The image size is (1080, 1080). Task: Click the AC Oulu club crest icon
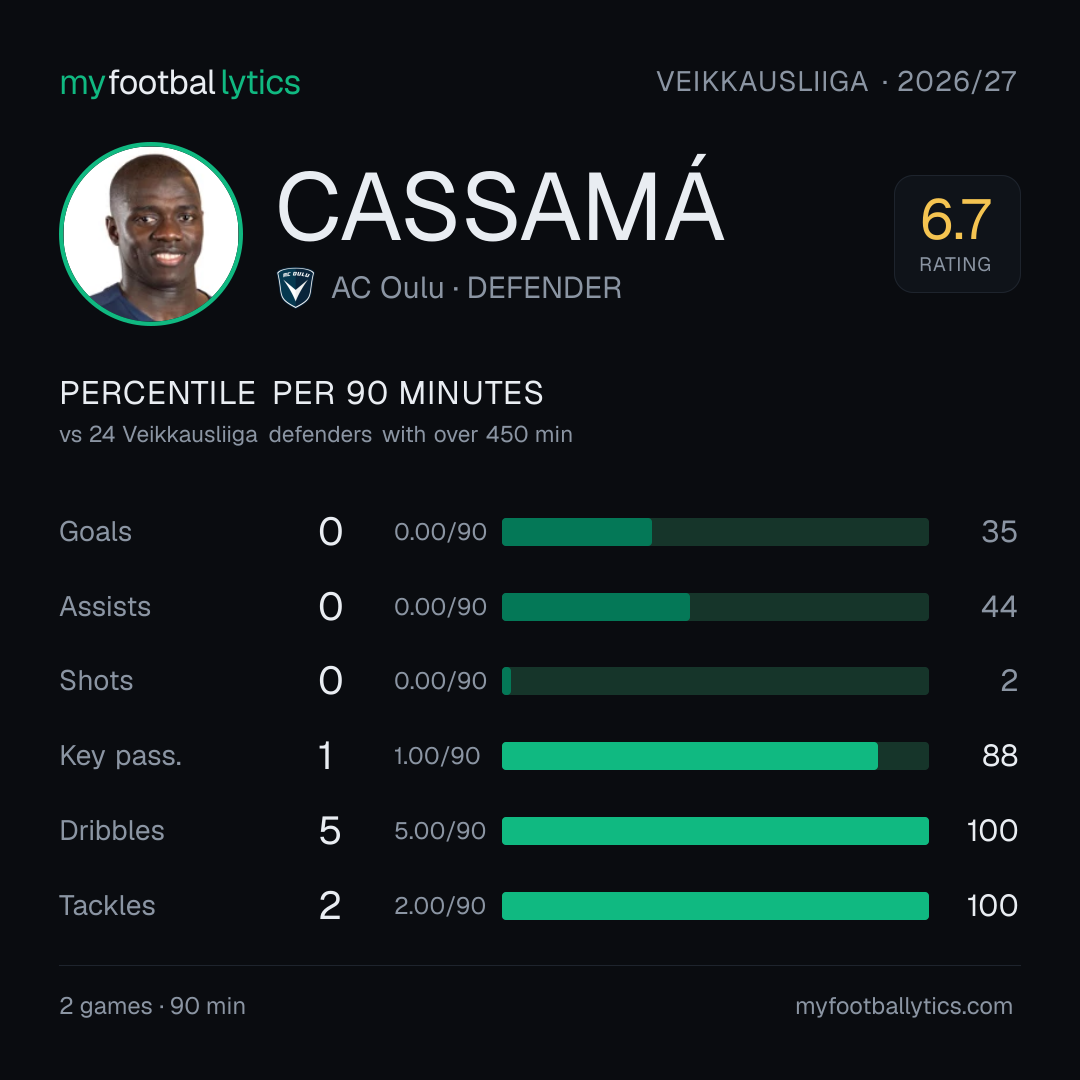(295, 287)
